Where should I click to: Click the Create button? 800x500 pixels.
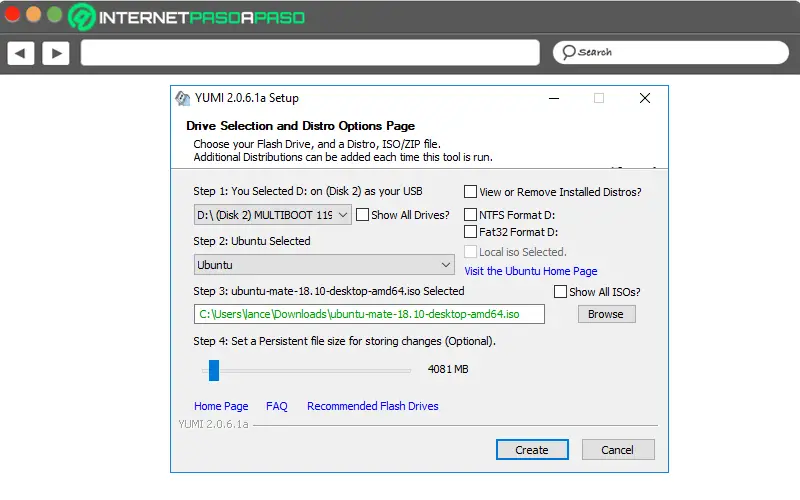click(x=532, y=449)
